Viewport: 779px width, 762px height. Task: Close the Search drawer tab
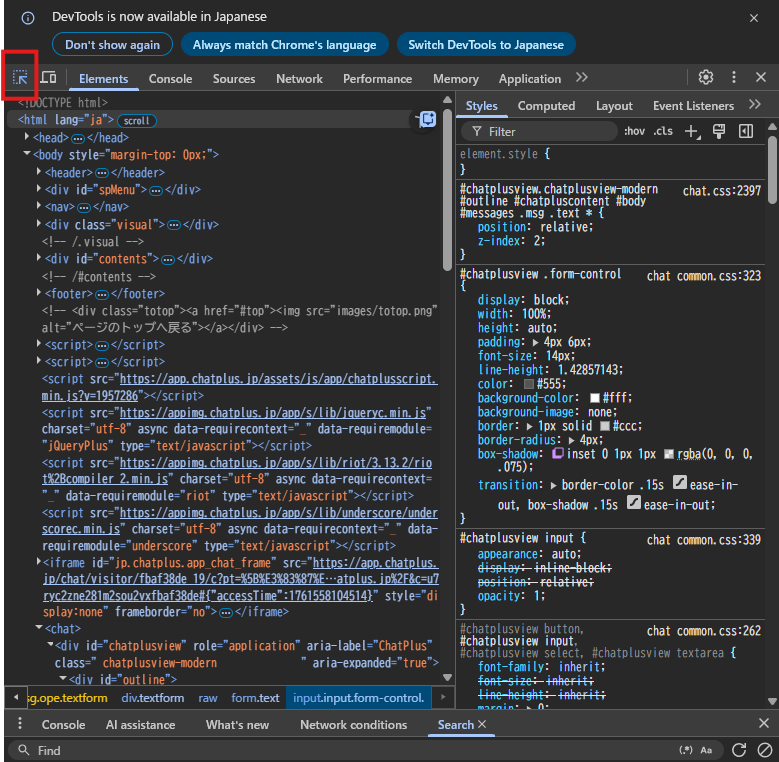[x=482, y=724]
